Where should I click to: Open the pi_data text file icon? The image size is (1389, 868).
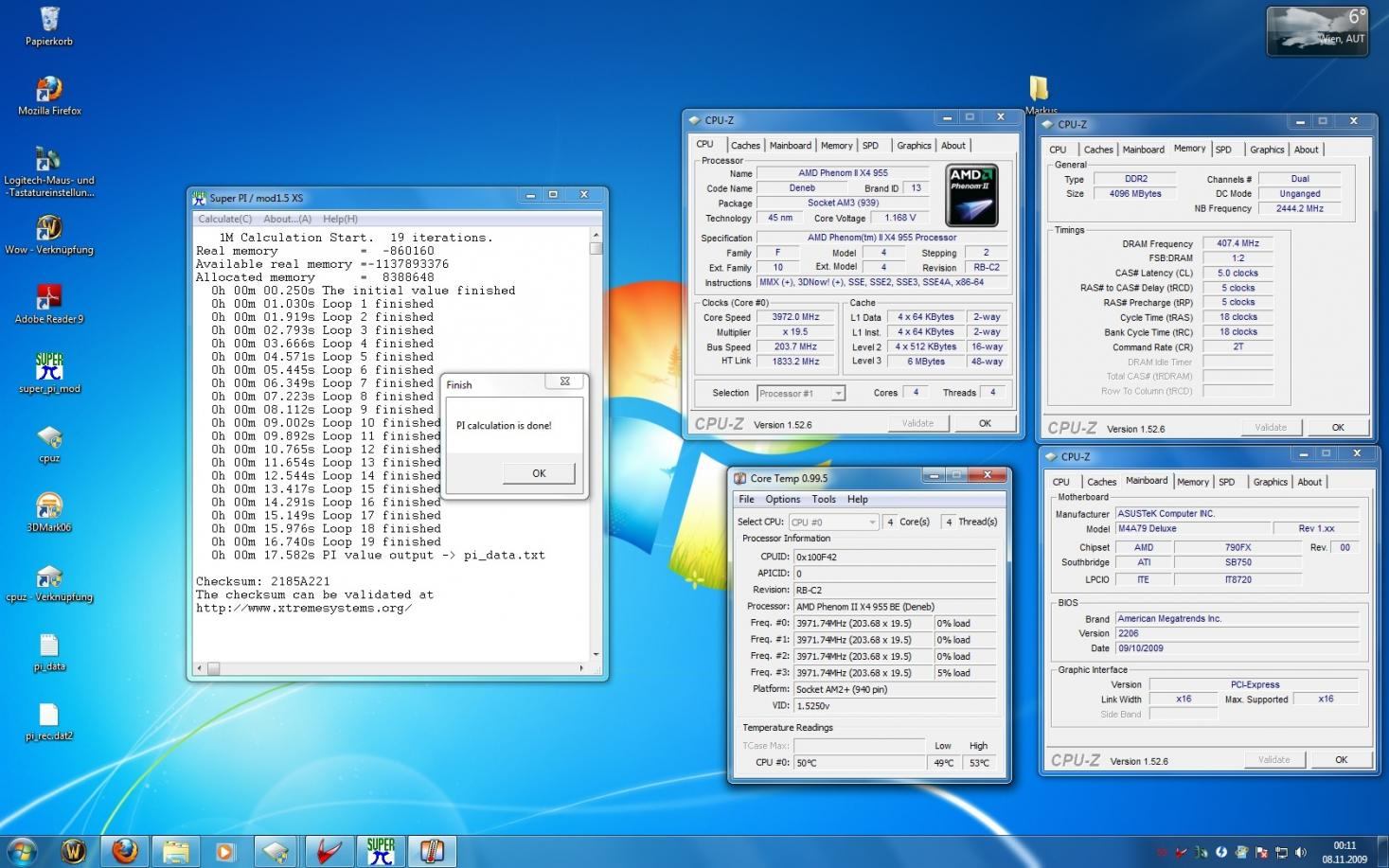49,646
